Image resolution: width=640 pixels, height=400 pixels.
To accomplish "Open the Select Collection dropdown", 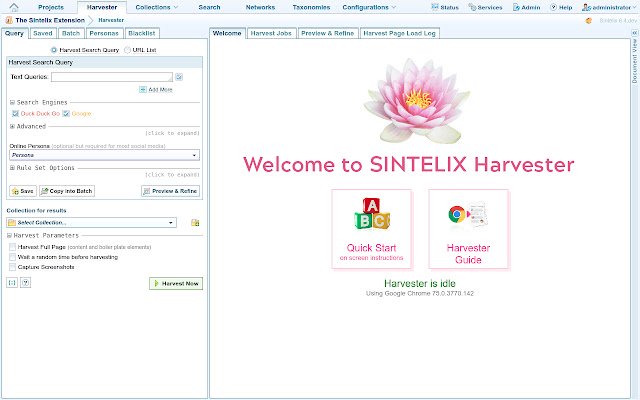I will (x=91, y=222).
